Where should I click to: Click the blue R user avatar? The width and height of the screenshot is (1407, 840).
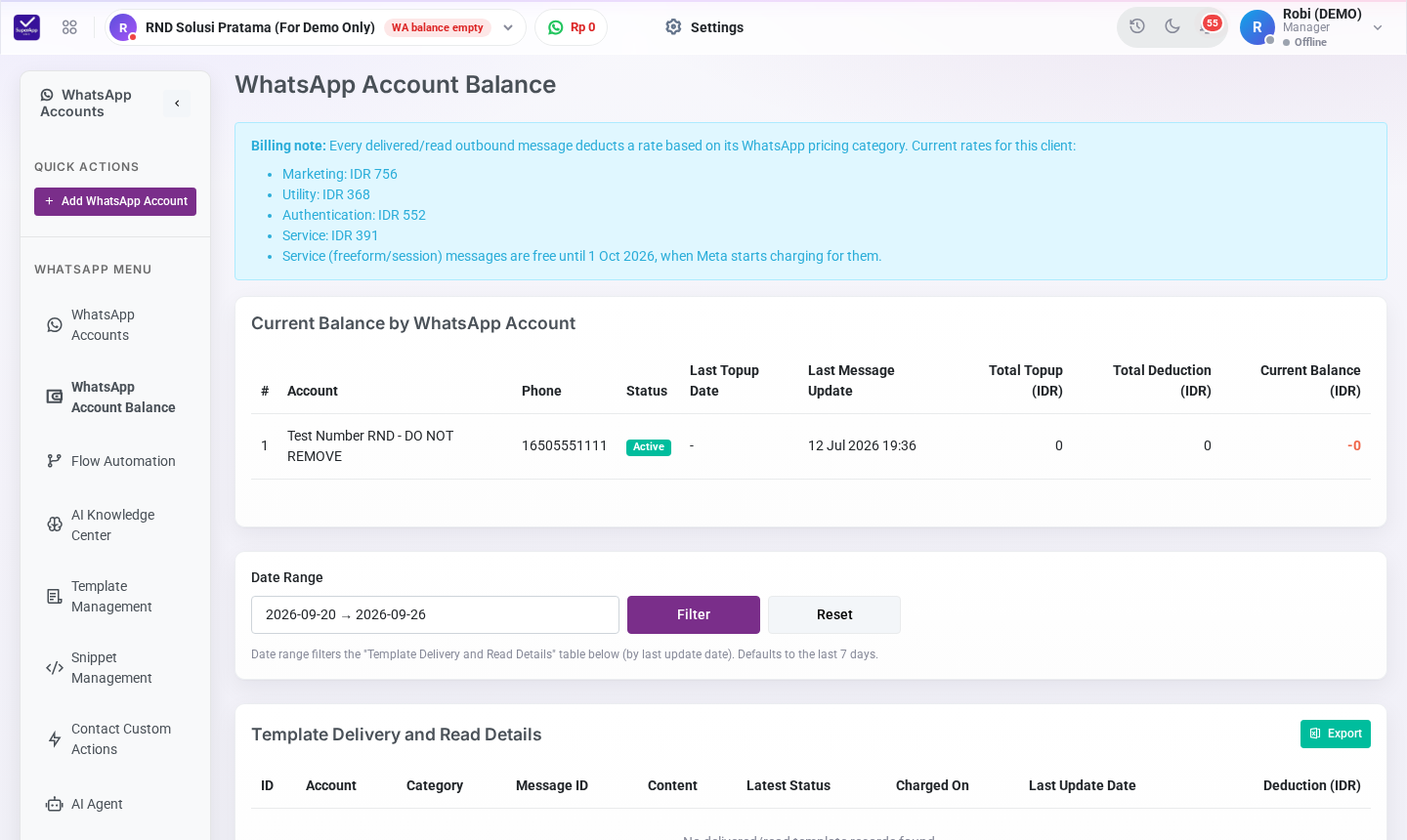tap(1258, 27)
